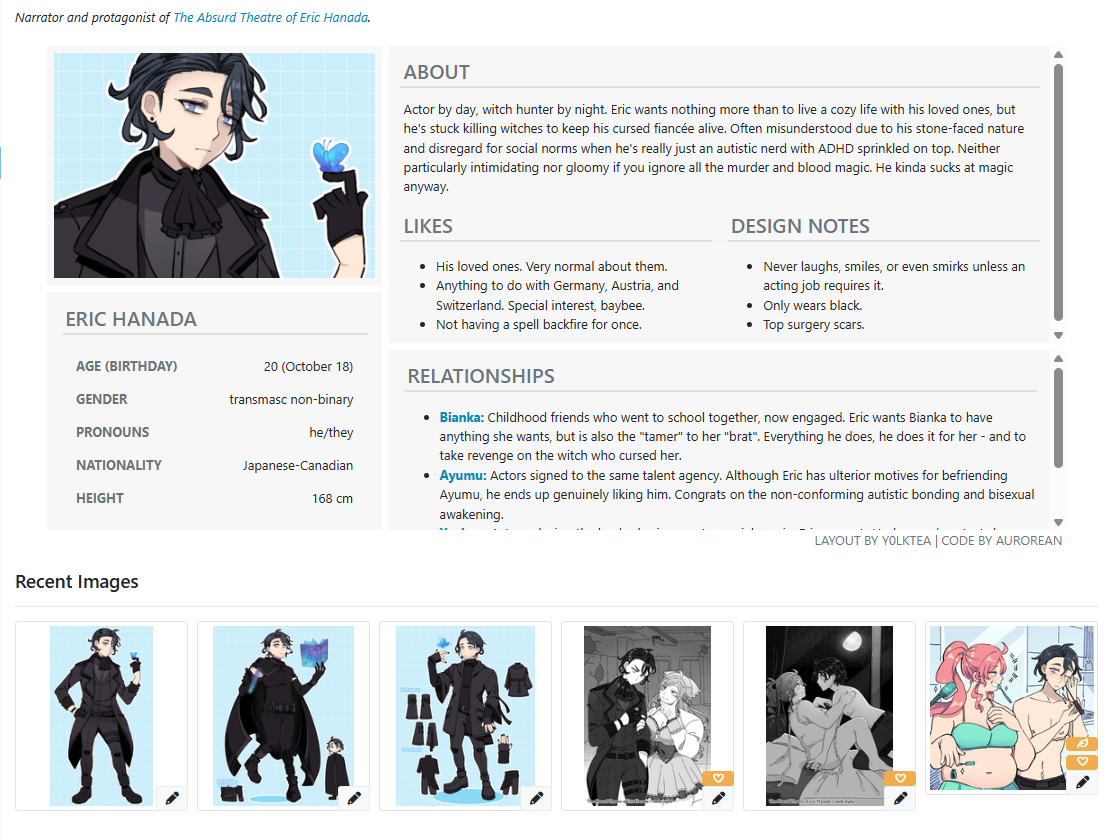Click leaf badge on pink-haired girl image
The width and height of the screenshot is (1106, 840).
click(1082, 743)
